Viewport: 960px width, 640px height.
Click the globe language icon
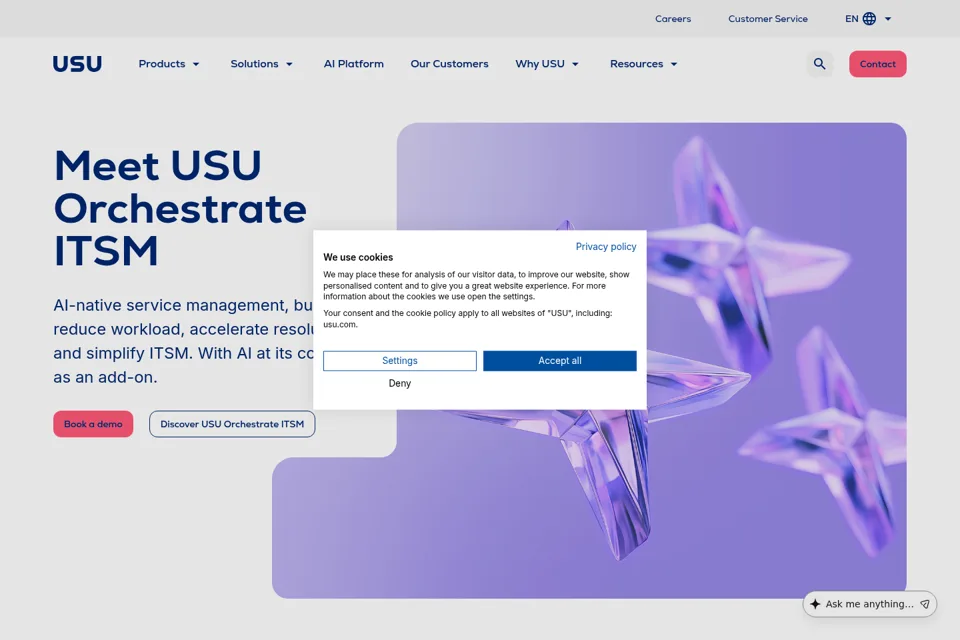(x=869, y=19)
